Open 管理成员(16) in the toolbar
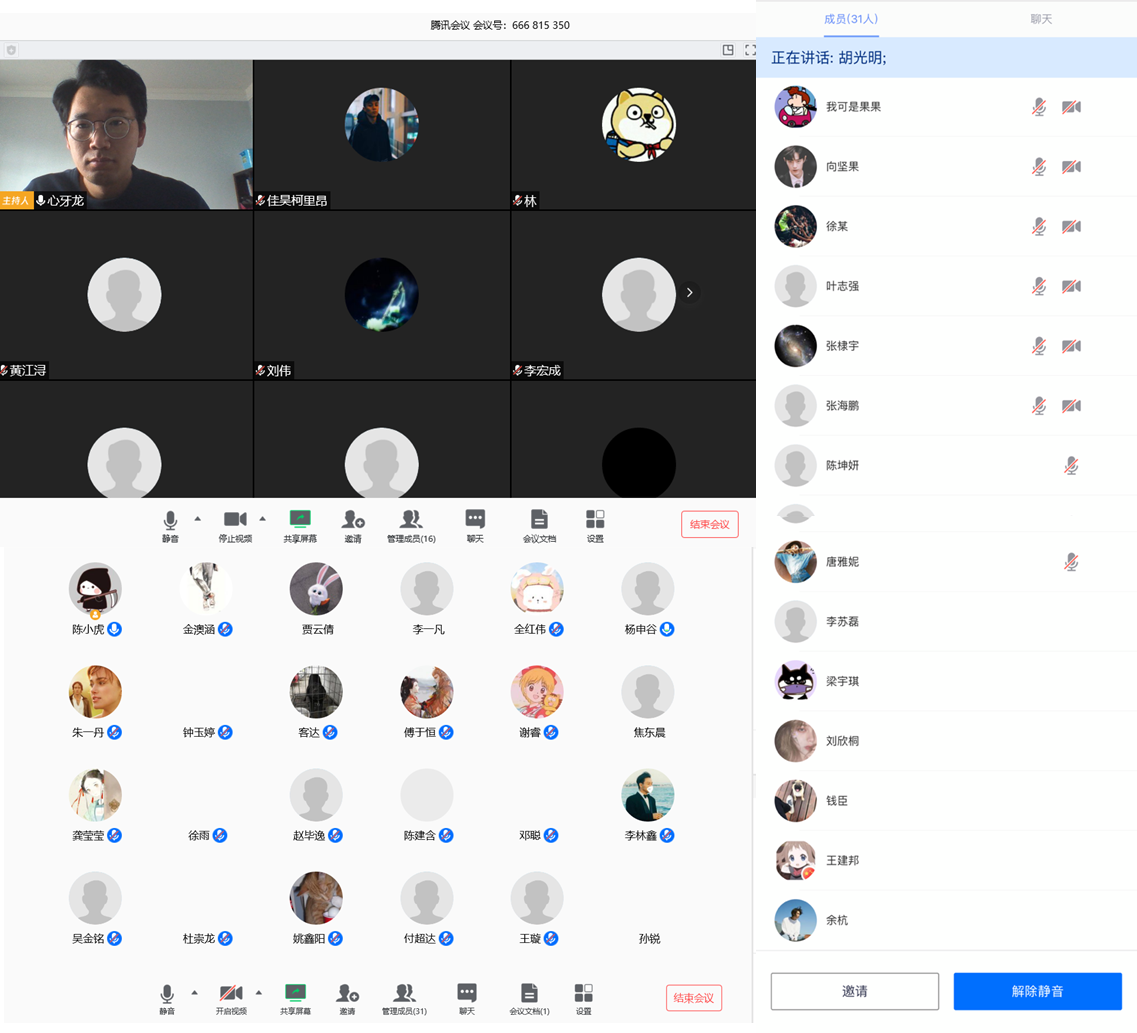The image size is (1137, 1033). [410, 519]
